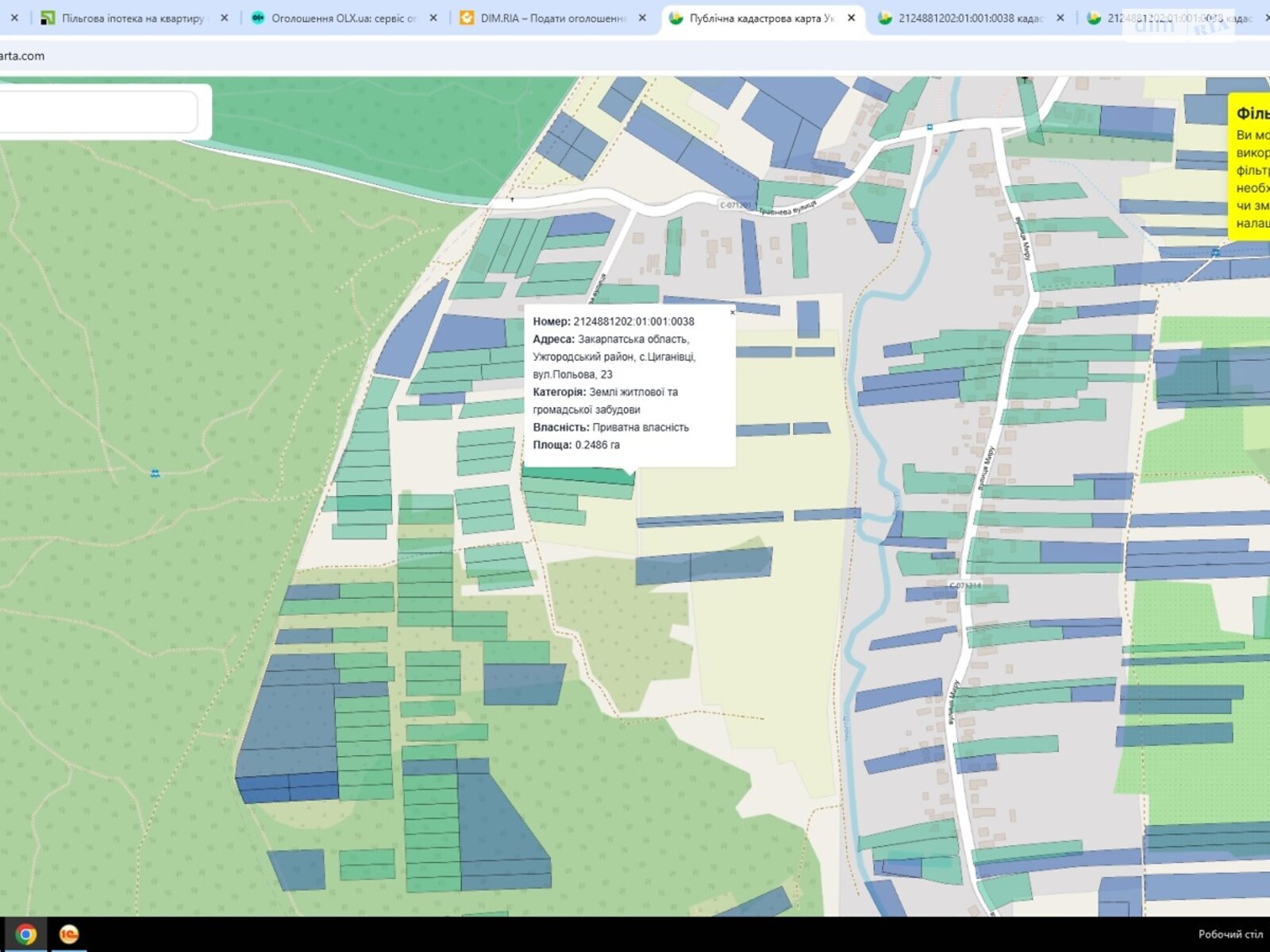Close the DIM.RIA tab

tap(642, 17)
